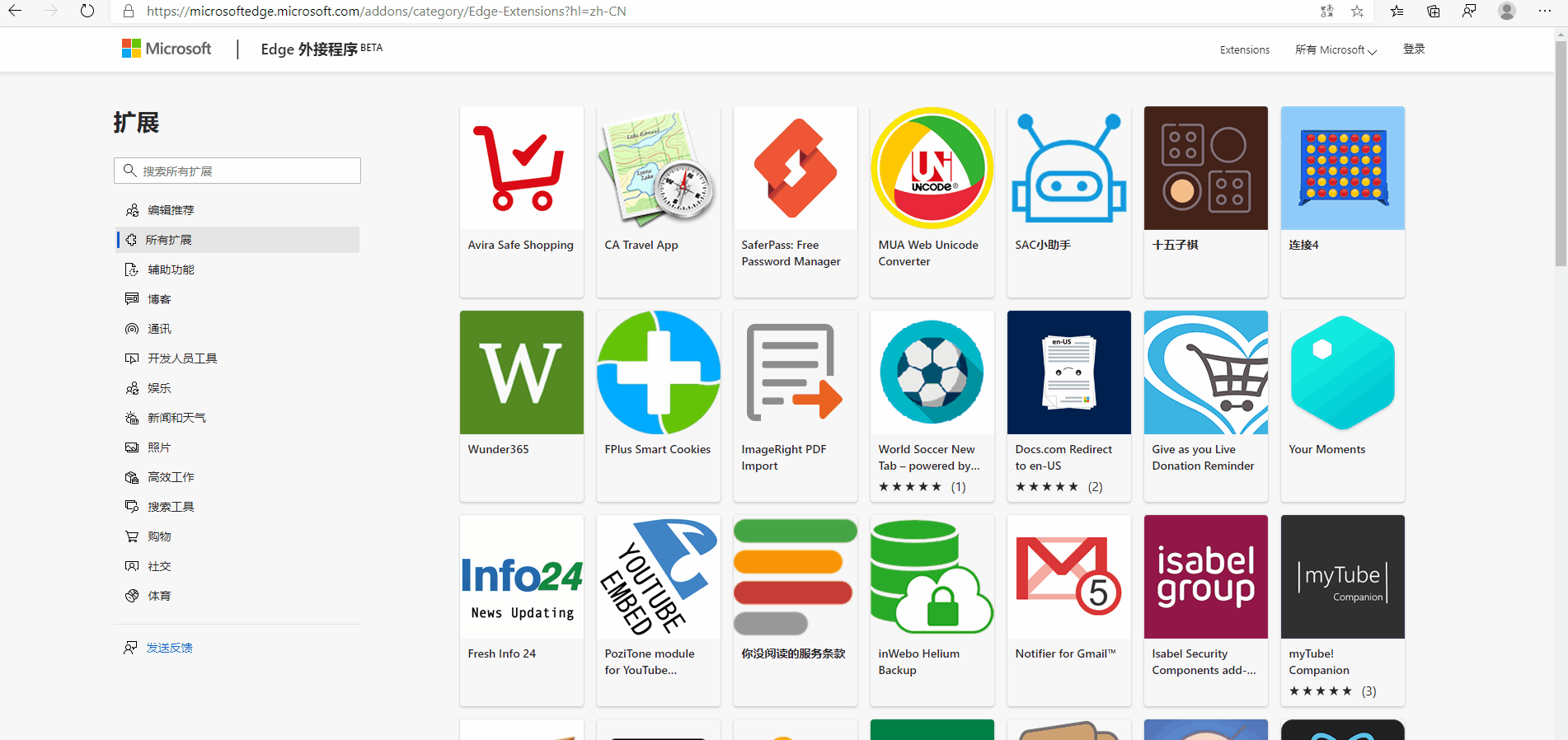
Task: Open the browser settings ellipsis menu
Action: [x=1544, y=12]
